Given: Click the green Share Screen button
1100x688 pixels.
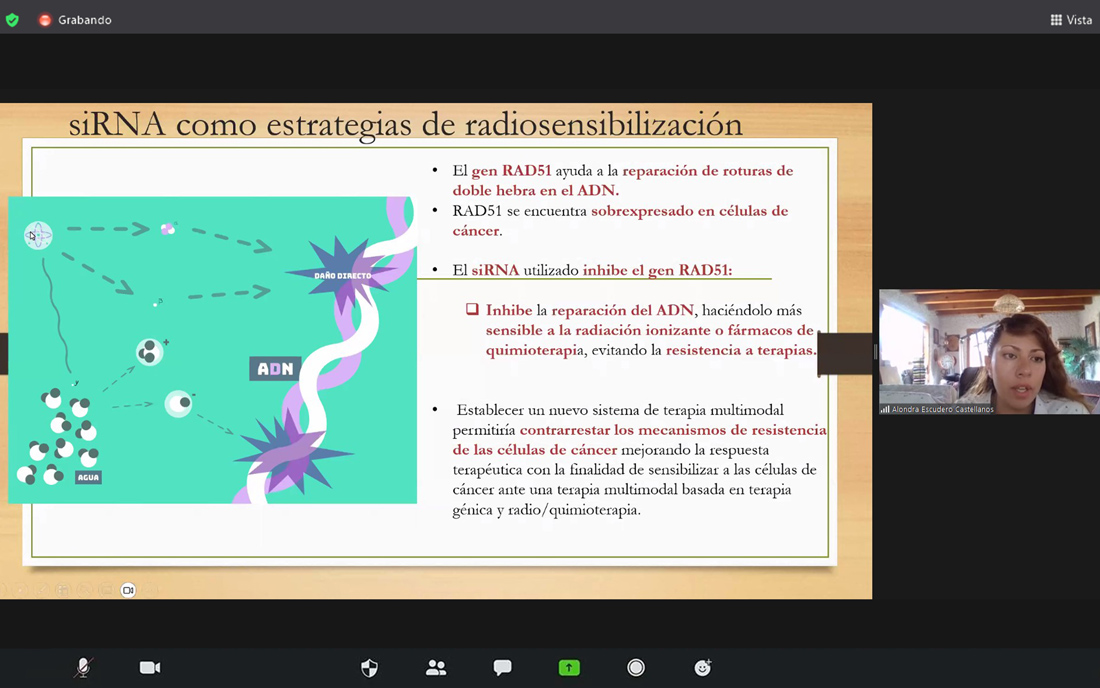Looking at the screenshot, I should [x=569, y=668].
